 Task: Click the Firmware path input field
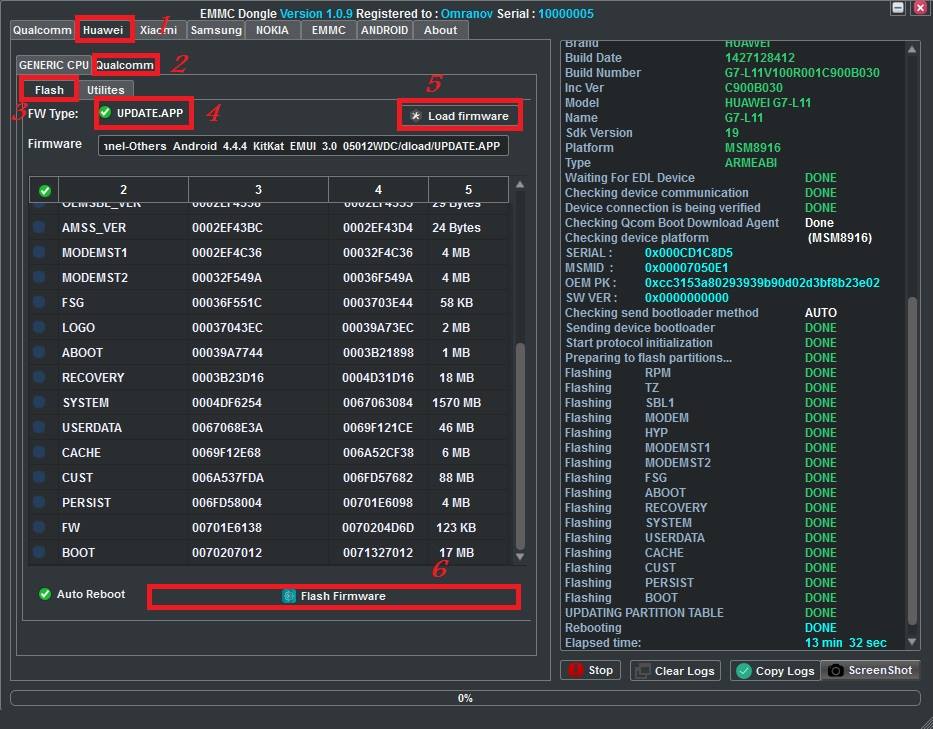(x=303, y=146)
